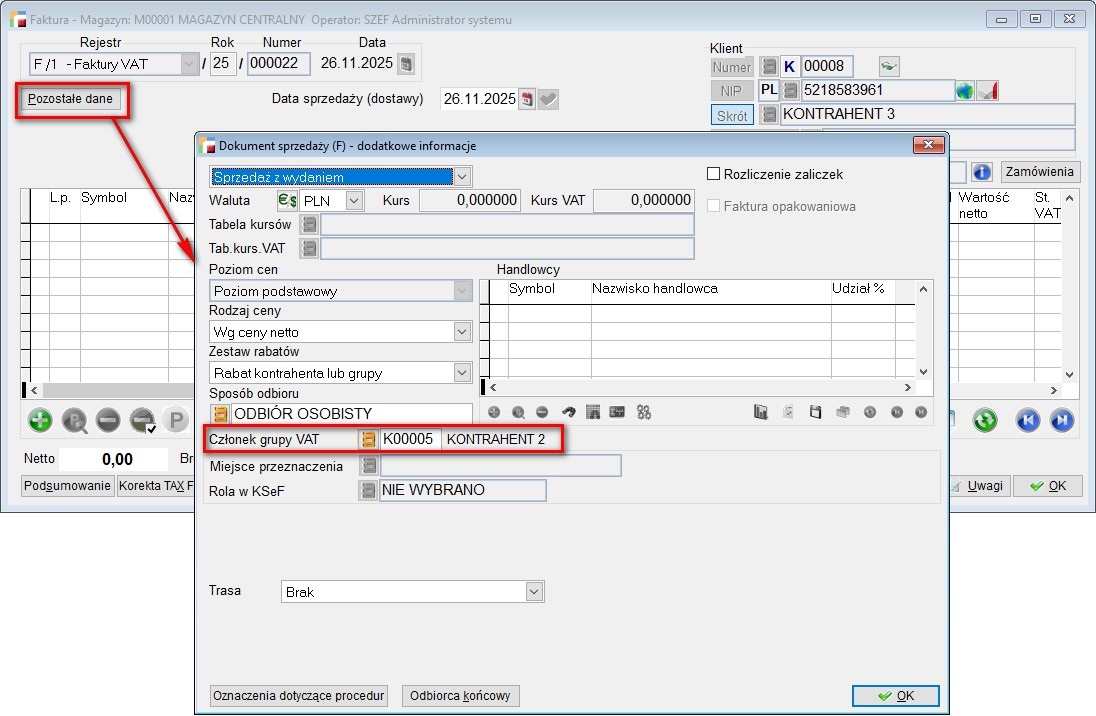Click the globe icon next to NIP
This screenshot has width=1096, height=716.
(964, 91)
